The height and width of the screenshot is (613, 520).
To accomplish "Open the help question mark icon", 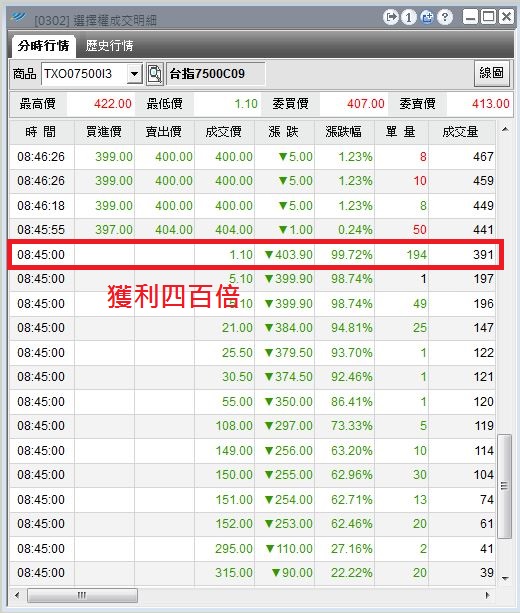I will coord(445,17).
